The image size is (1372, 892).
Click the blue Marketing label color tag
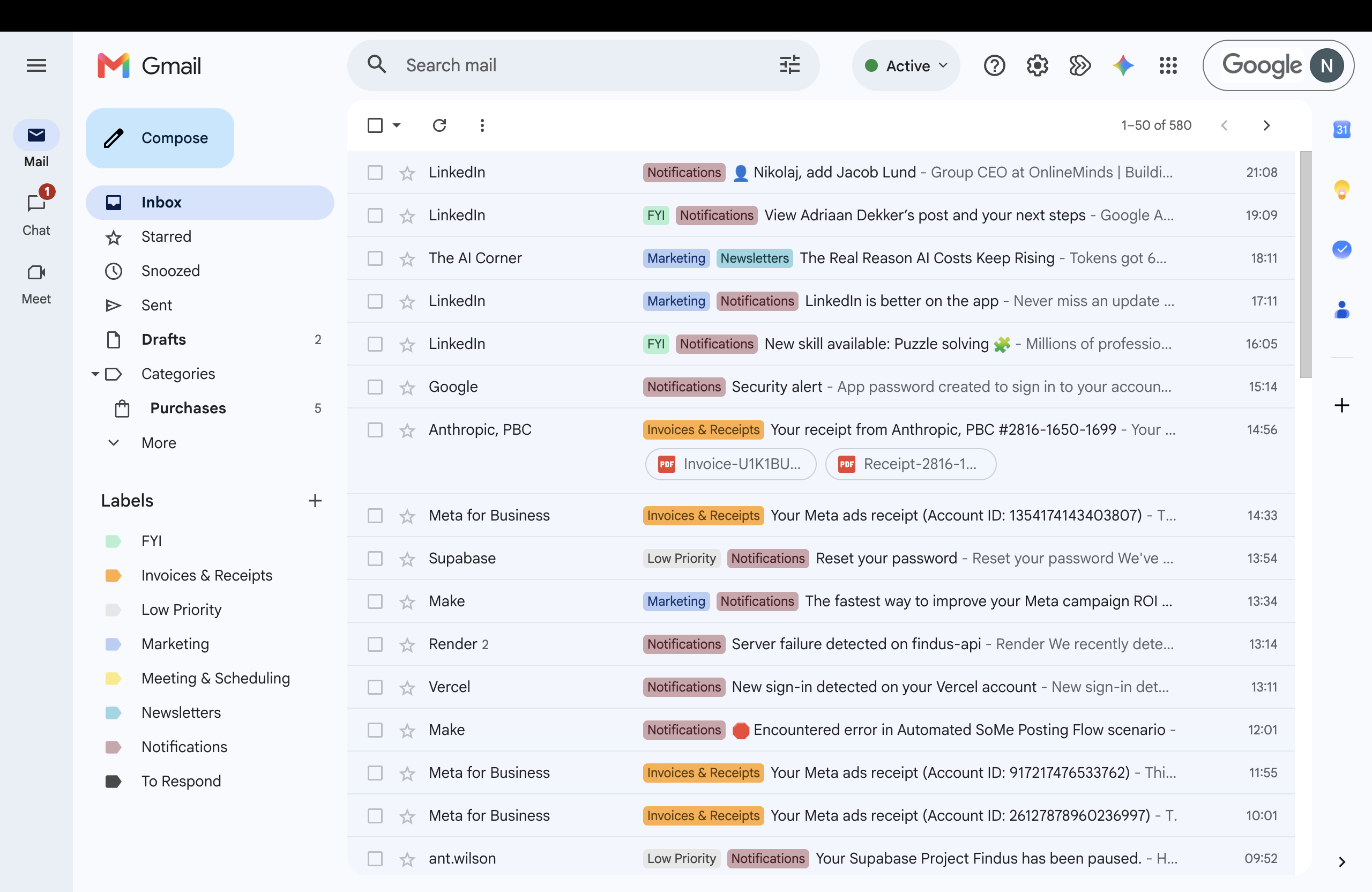[113, 644]
